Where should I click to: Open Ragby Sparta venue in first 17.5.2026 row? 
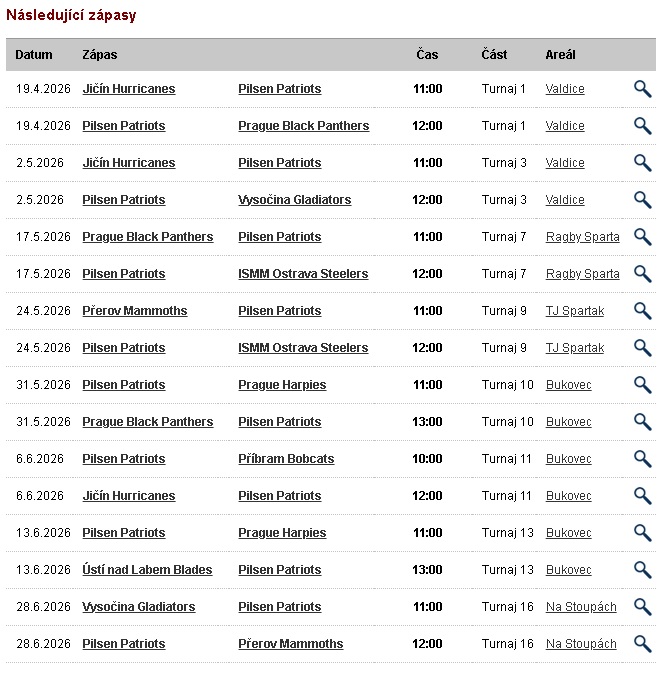[582, 237]
